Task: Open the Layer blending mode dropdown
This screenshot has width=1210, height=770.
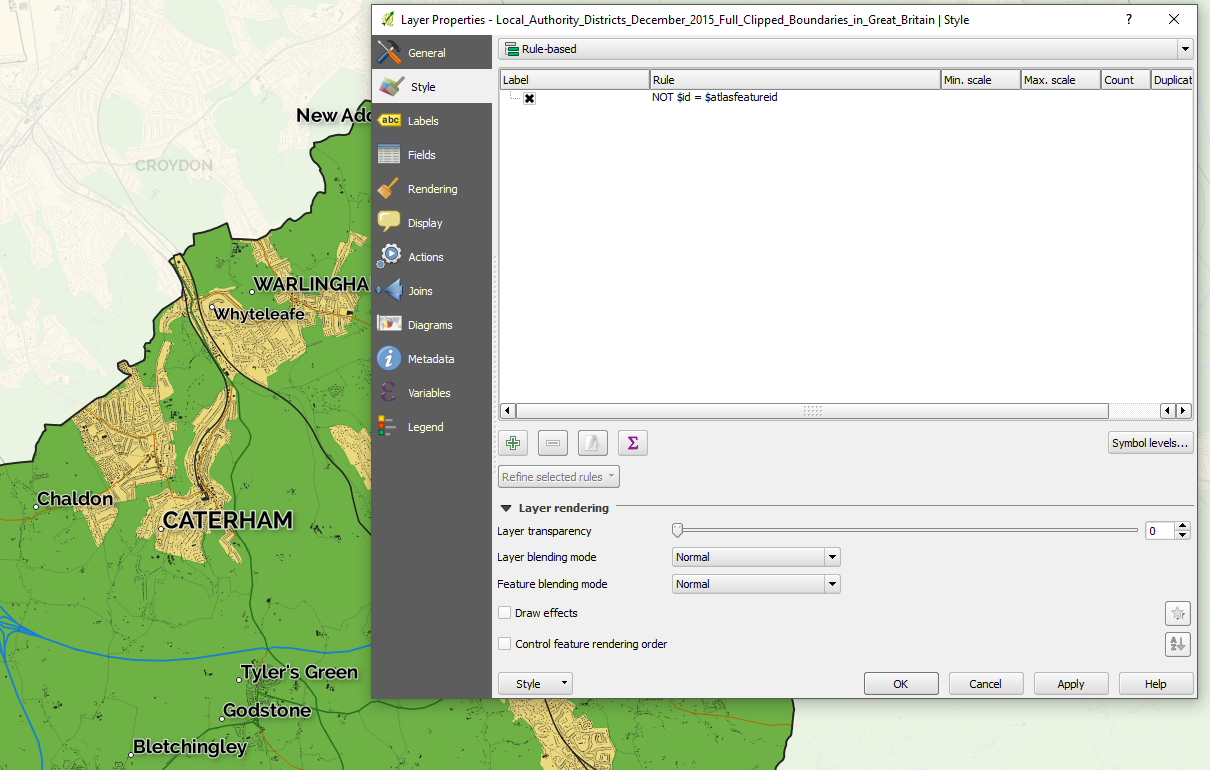Action: click(831, 556)
